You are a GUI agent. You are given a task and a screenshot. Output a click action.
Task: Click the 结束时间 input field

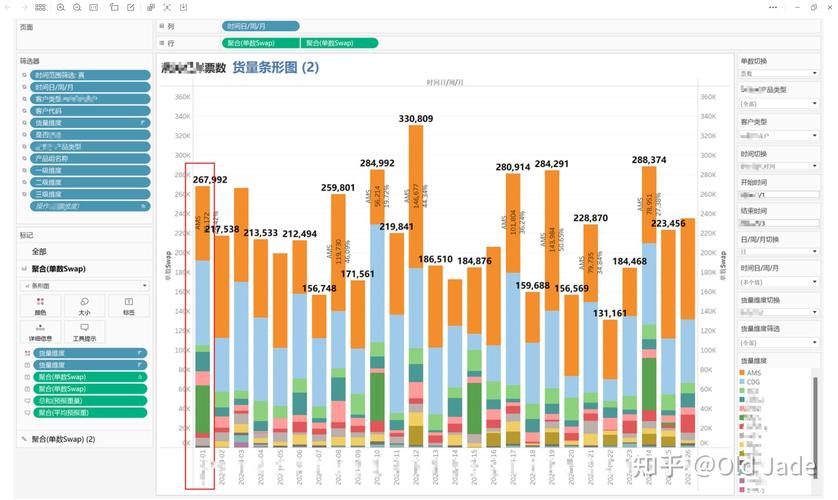tap(779, 223)
